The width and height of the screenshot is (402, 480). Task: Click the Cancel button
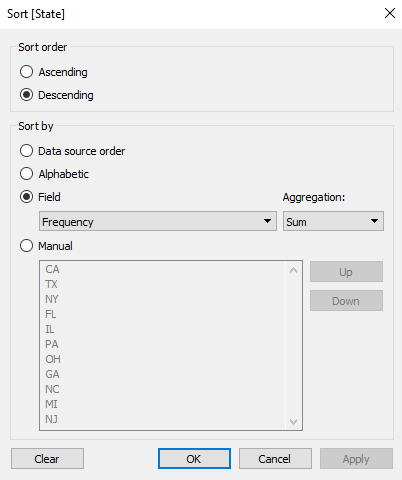tap(275, 459)
